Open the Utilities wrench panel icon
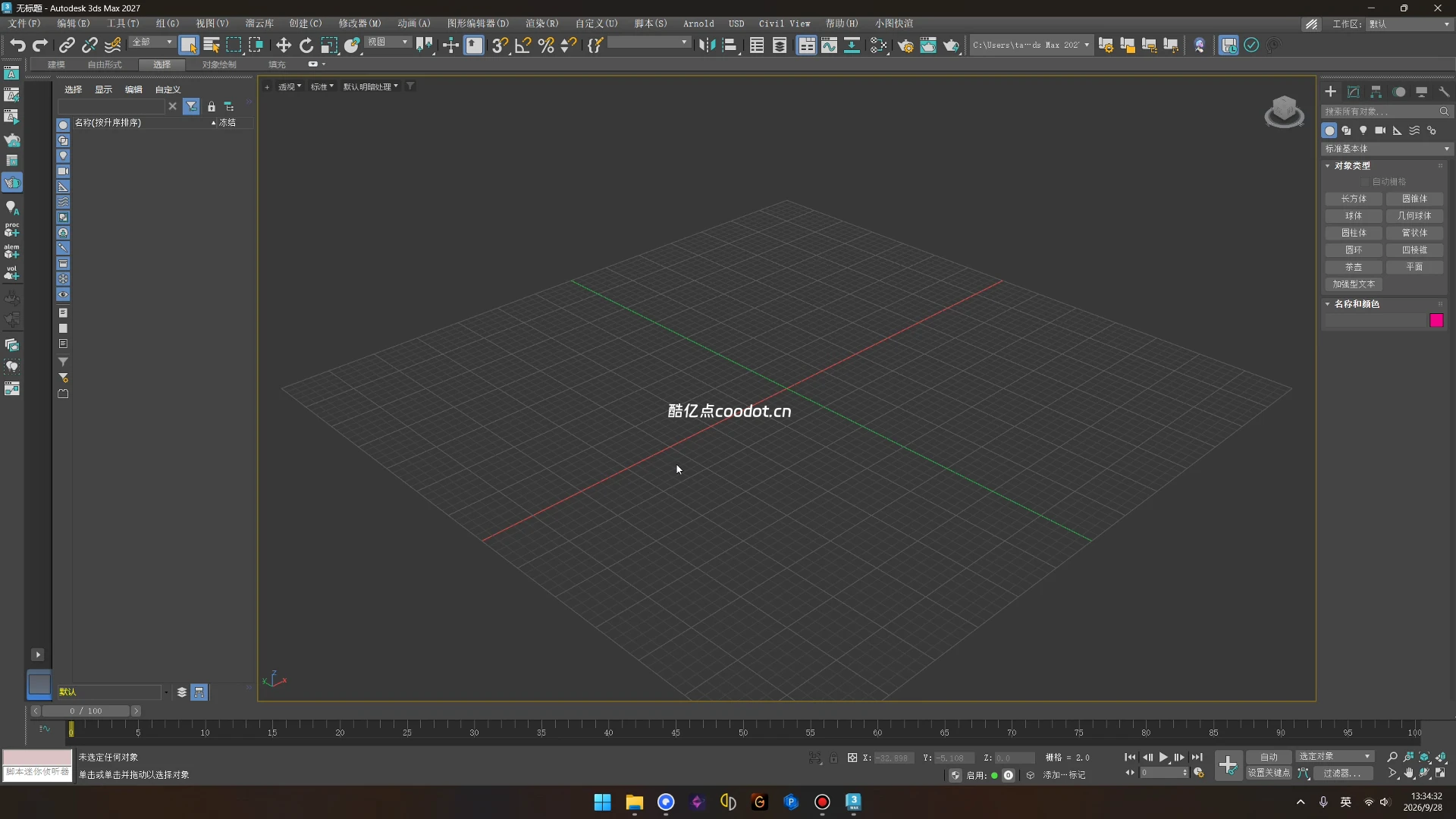 pos(1445,92)
